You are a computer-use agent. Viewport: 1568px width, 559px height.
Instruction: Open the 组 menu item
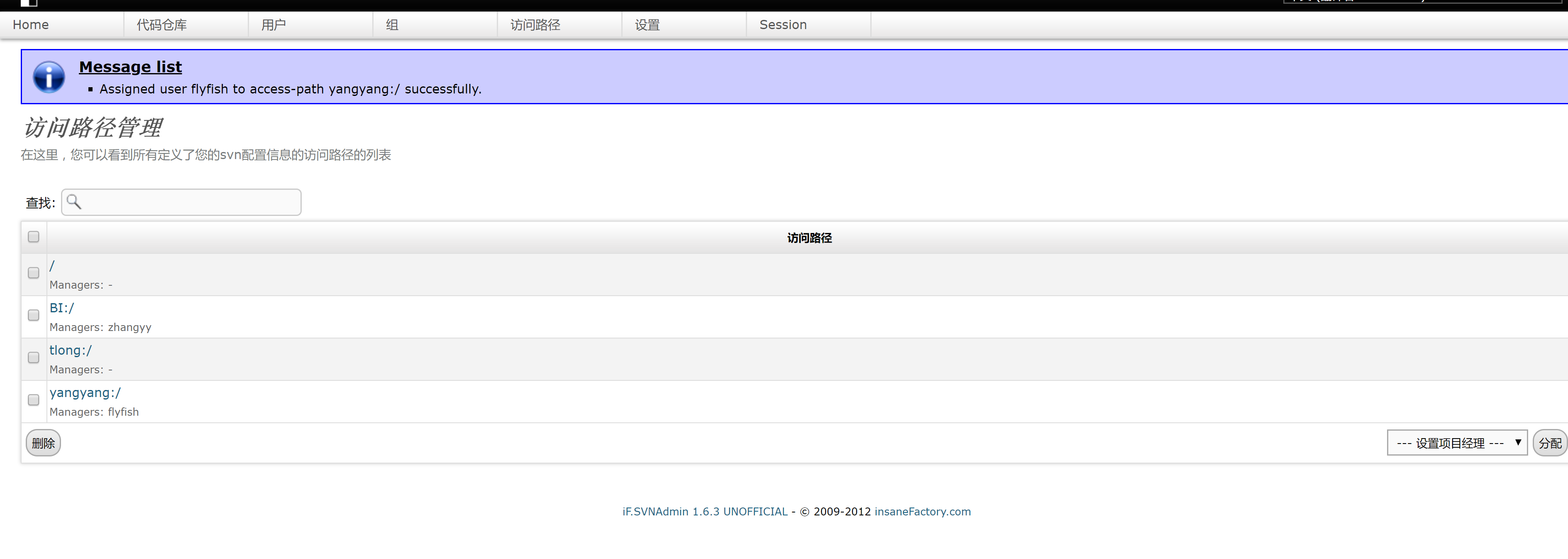click(392, 25)
